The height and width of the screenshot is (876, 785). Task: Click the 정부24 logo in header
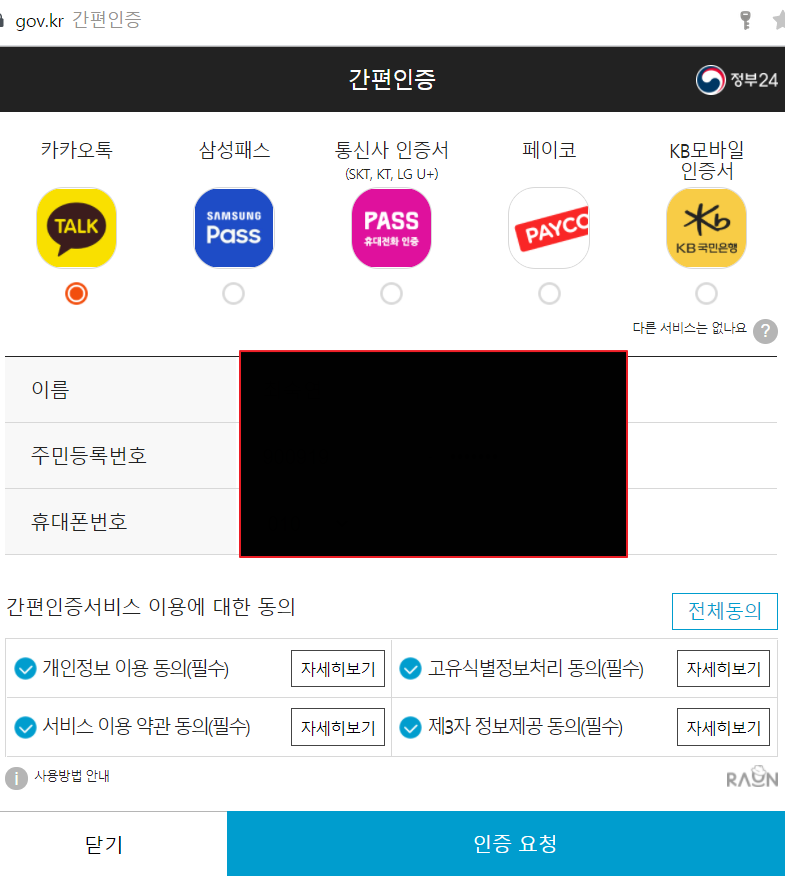(736, 80)
